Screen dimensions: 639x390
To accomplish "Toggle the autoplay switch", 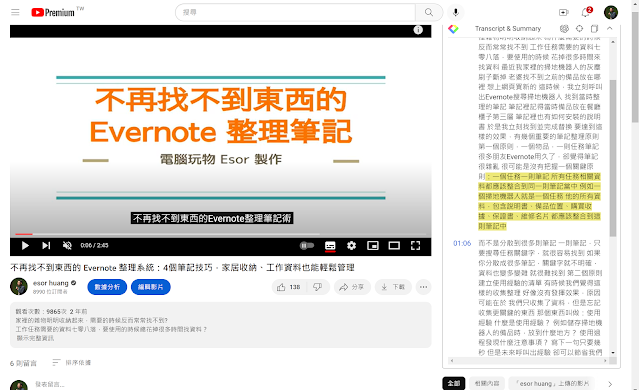I will point(307,245).
